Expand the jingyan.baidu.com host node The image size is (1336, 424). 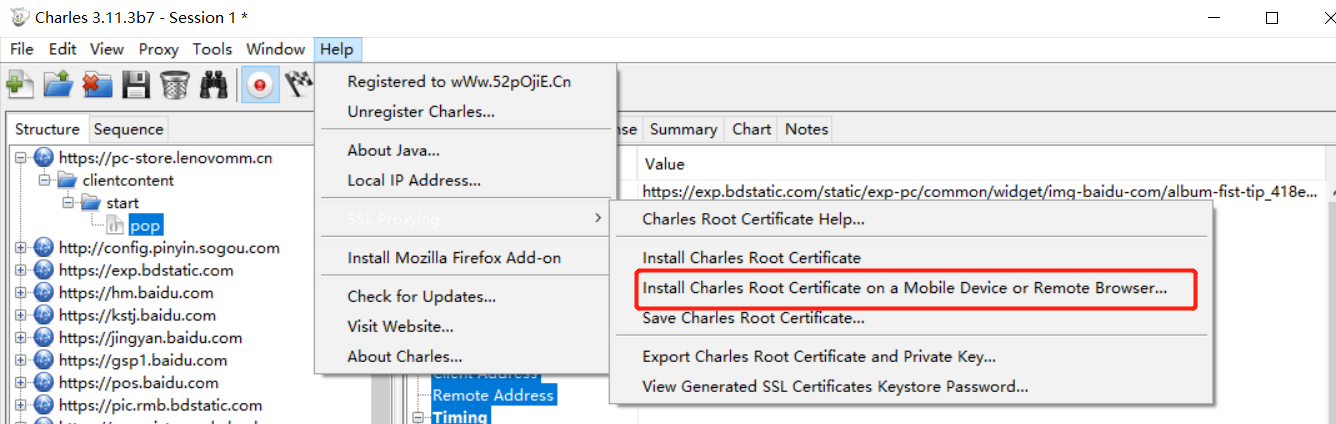click(21, 338)
